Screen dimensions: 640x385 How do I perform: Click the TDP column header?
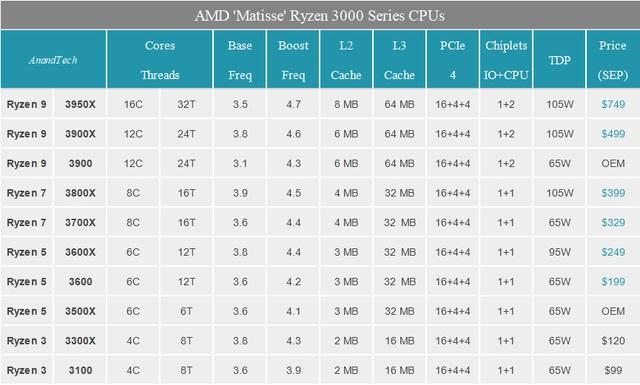(x=559, y=60)
